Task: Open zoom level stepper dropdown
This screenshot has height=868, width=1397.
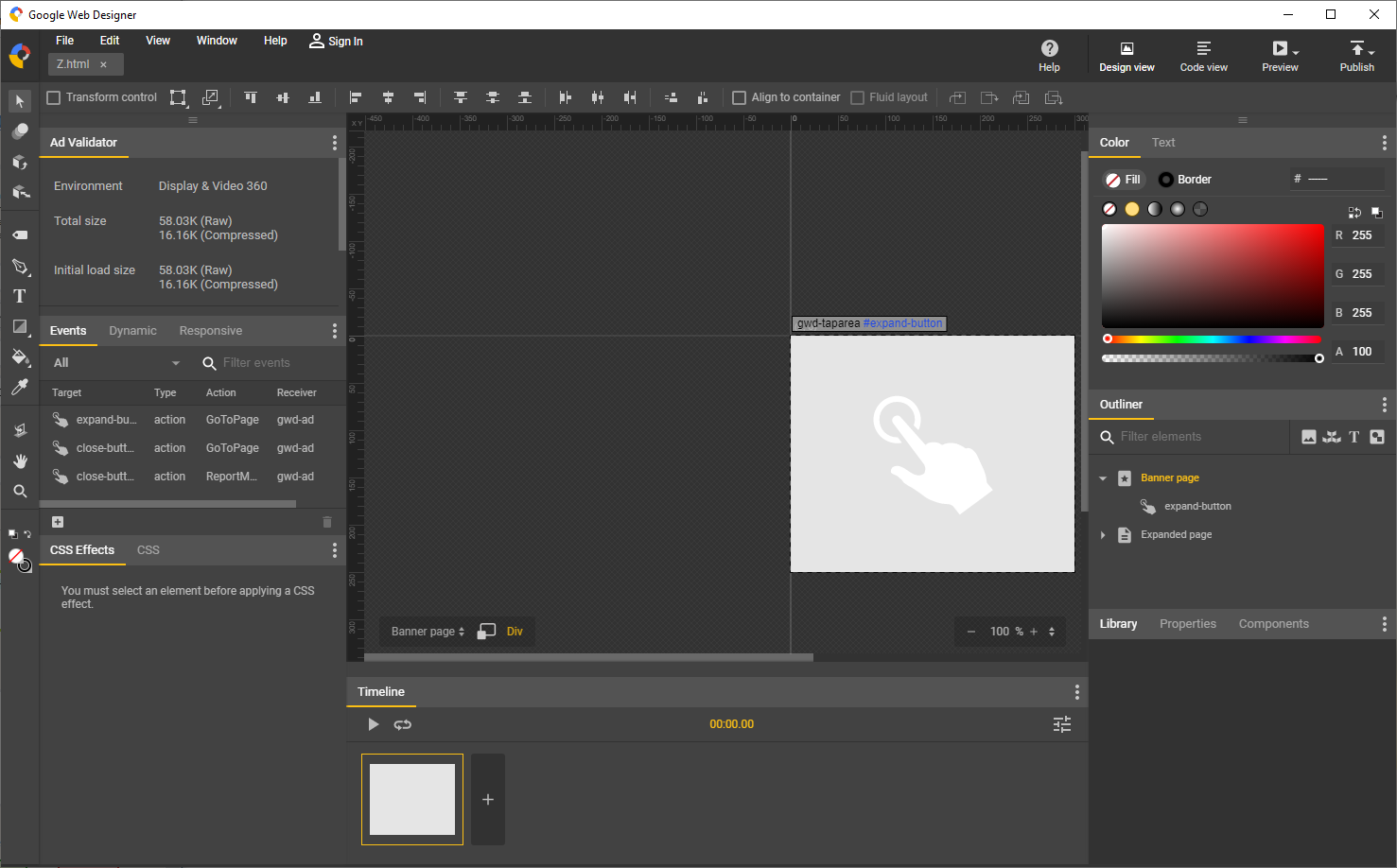Action: point(1052,632)
